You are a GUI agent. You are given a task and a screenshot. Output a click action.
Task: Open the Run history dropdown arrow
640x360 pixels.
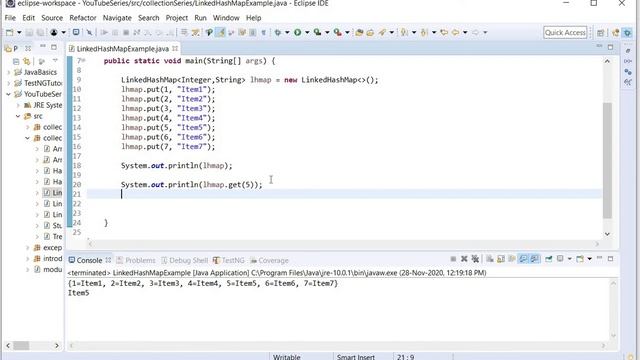click(307, 32)
